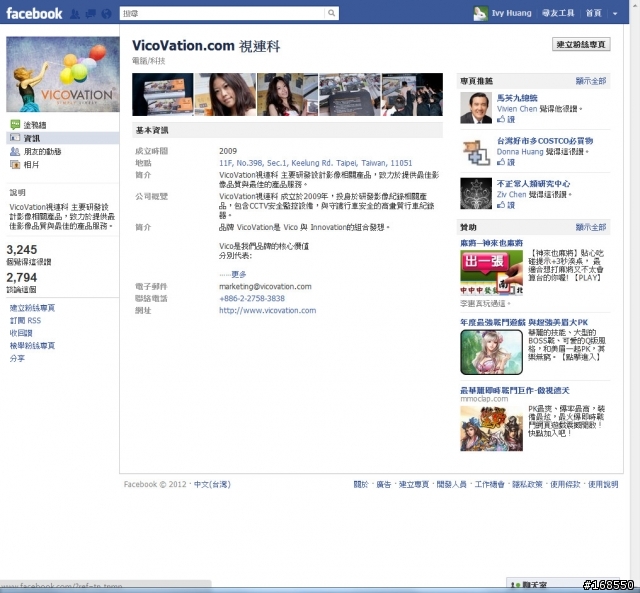
Task: Click 馬英九 profile photo thumbnail
Action: [476, 108]
